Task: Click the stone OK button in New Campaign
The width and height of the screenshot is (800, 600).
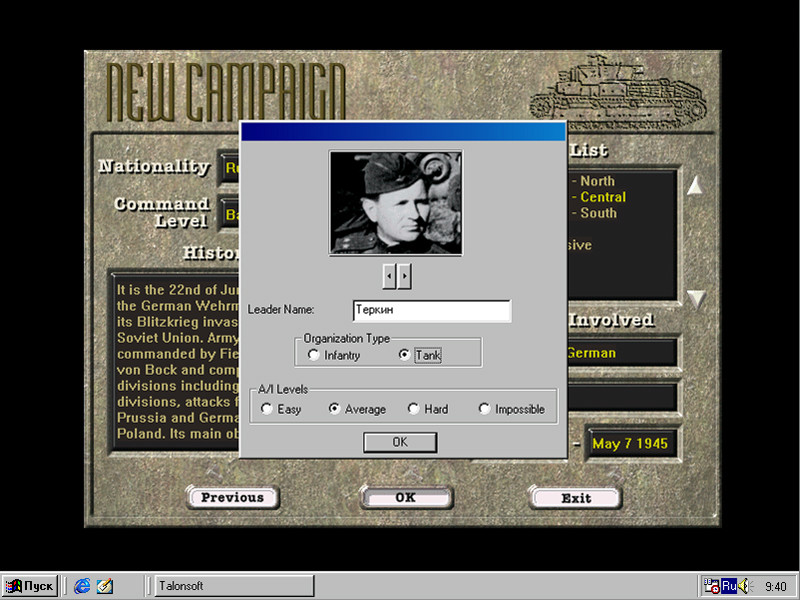Action: pos(406,497)
